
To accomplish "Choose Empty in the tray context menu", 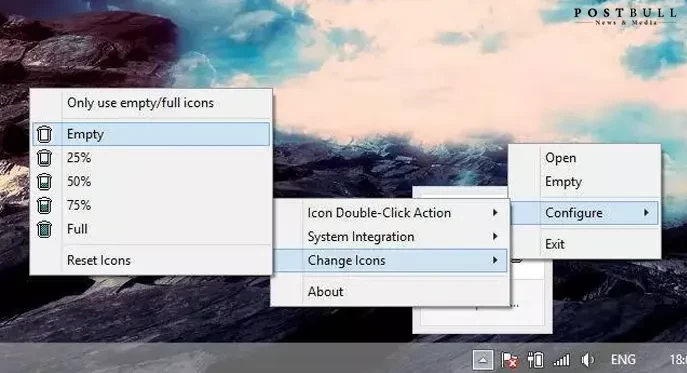I will 563,181.
